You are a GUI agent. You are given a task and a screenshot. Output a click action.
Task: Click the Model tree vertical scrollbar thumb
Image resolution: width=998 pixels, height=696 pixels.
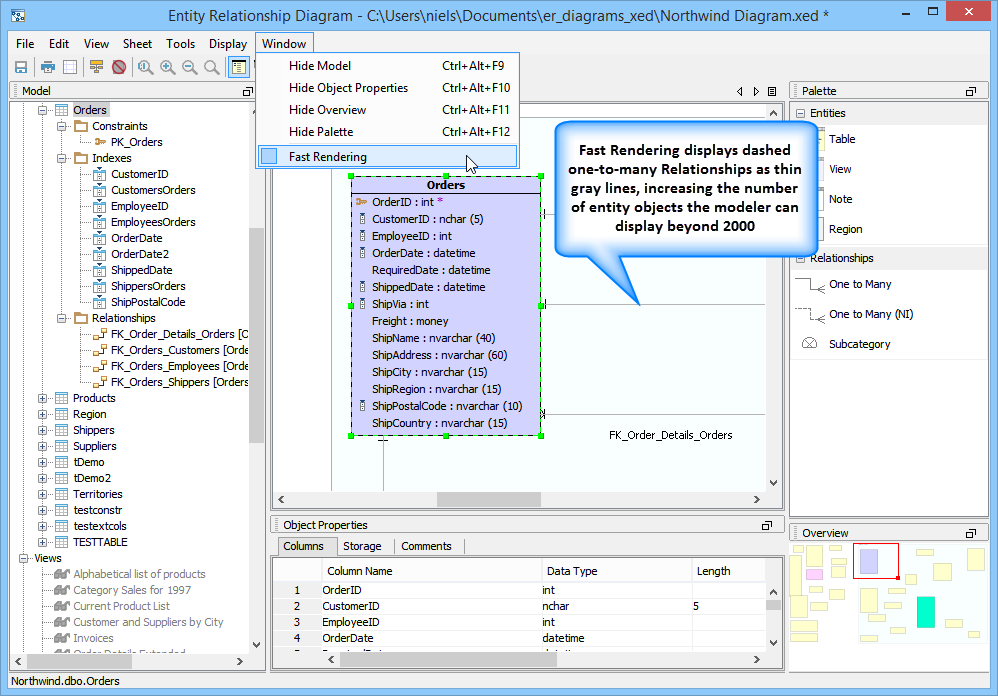(256, 335)
